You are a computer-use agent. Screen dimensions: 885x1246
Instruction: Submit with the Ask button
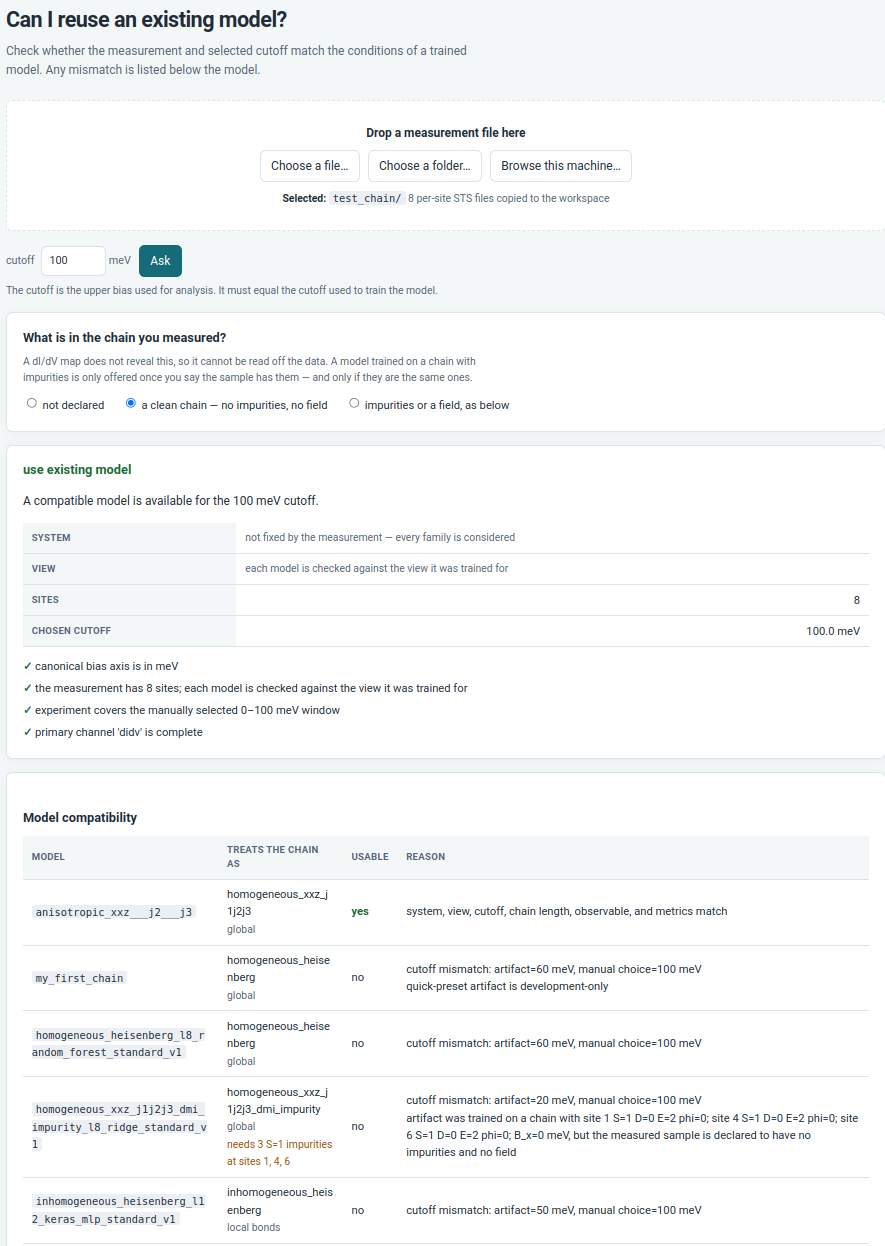click(x=160, y=261)
